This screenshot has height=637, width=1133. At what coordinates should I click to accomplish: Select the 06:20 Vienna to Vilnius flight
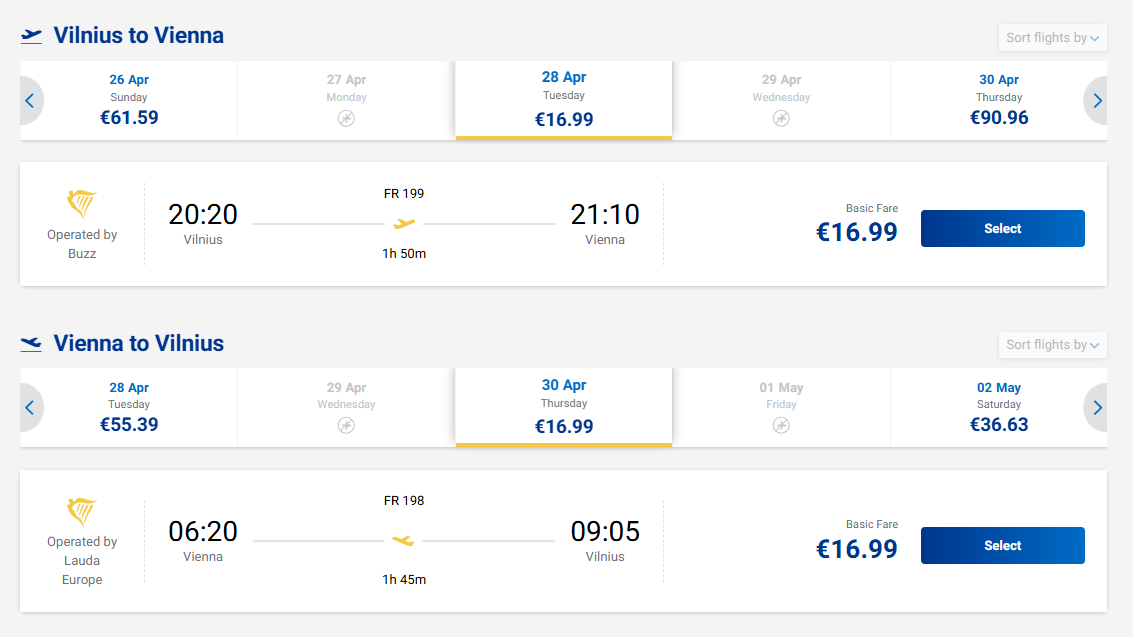[x=1002, y=546]
